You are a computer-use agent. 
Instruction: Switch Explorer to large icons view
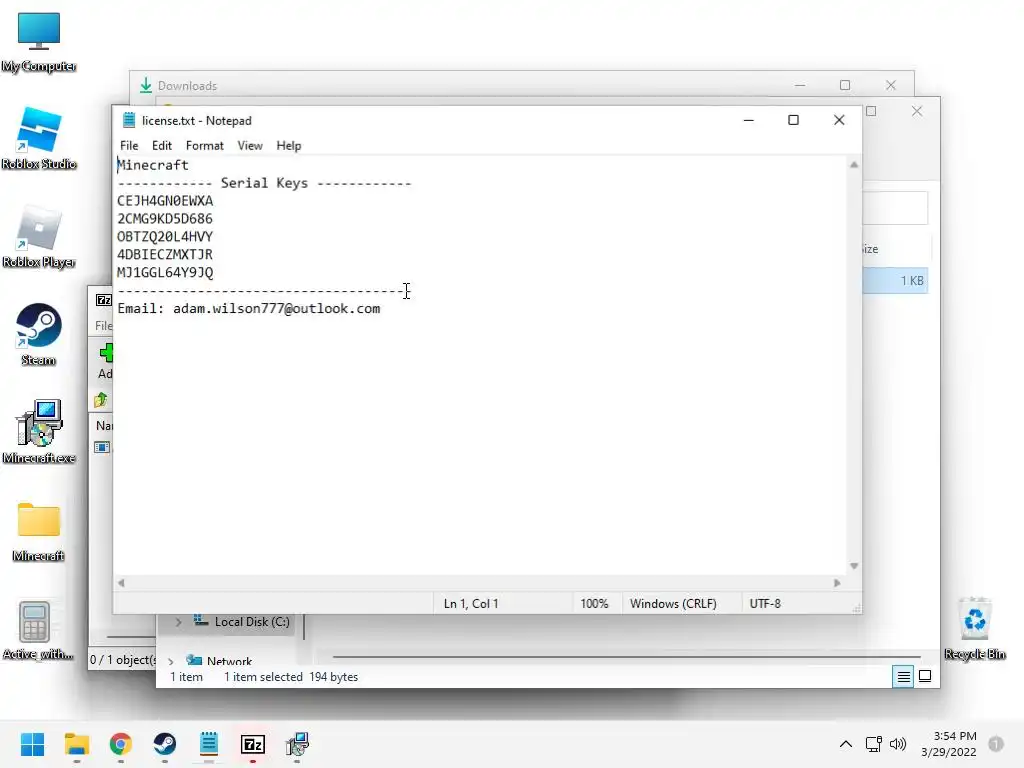[925, 677]
